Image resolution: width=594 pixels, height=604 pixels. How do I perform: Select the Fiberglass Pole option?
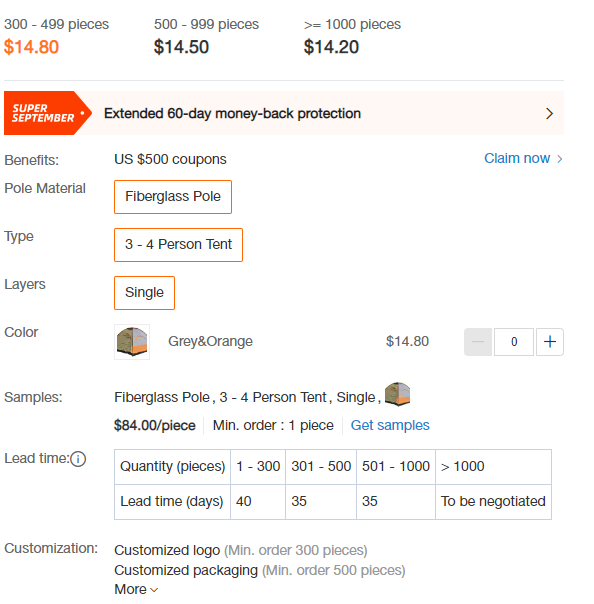coord(173,197)
